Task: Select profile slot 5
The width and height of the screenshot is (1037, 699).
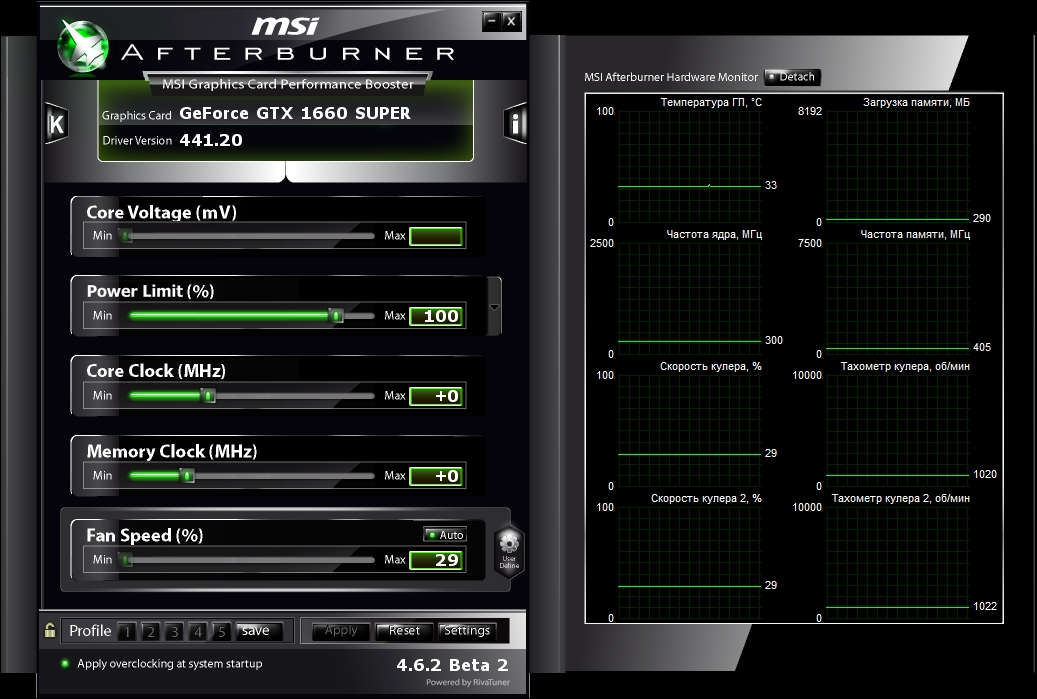Action: [221, 631]
